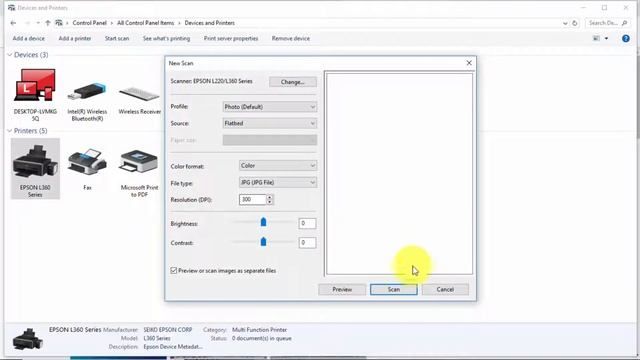Click the Scan button
The image size is (640, 360).
[393, 289]
